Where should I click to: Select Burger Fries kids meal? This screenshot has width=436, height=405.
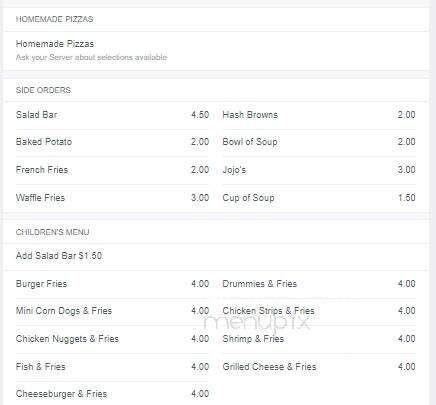point(112,284)
